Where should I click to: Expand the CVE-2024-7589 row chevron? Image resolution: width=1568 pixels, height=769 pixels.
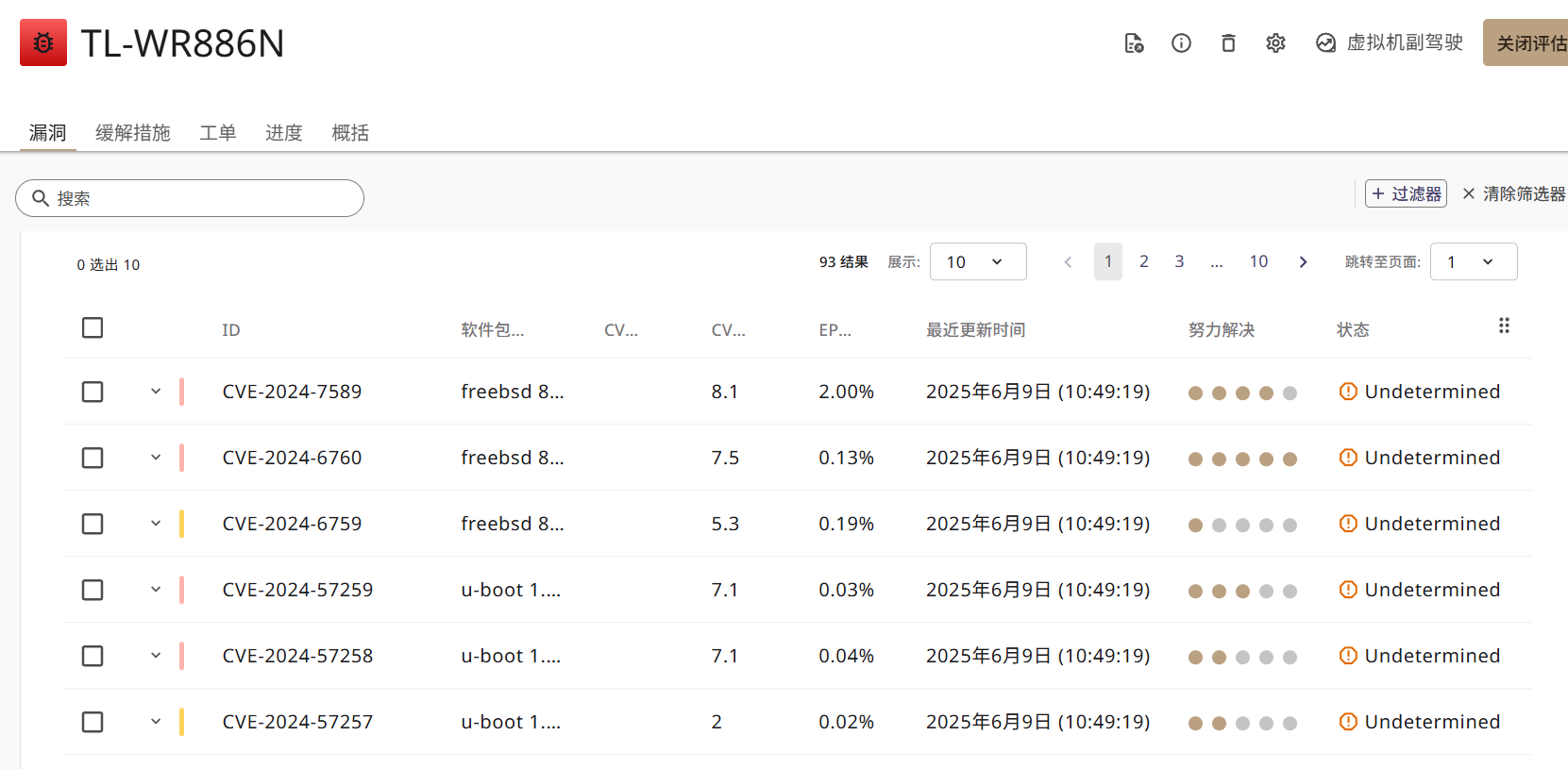156,392
